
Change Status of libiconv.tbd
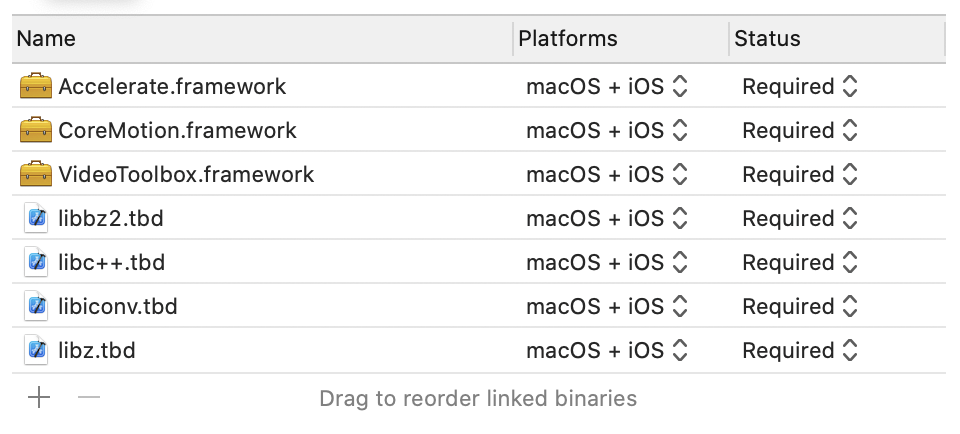[x=800, y=307]
